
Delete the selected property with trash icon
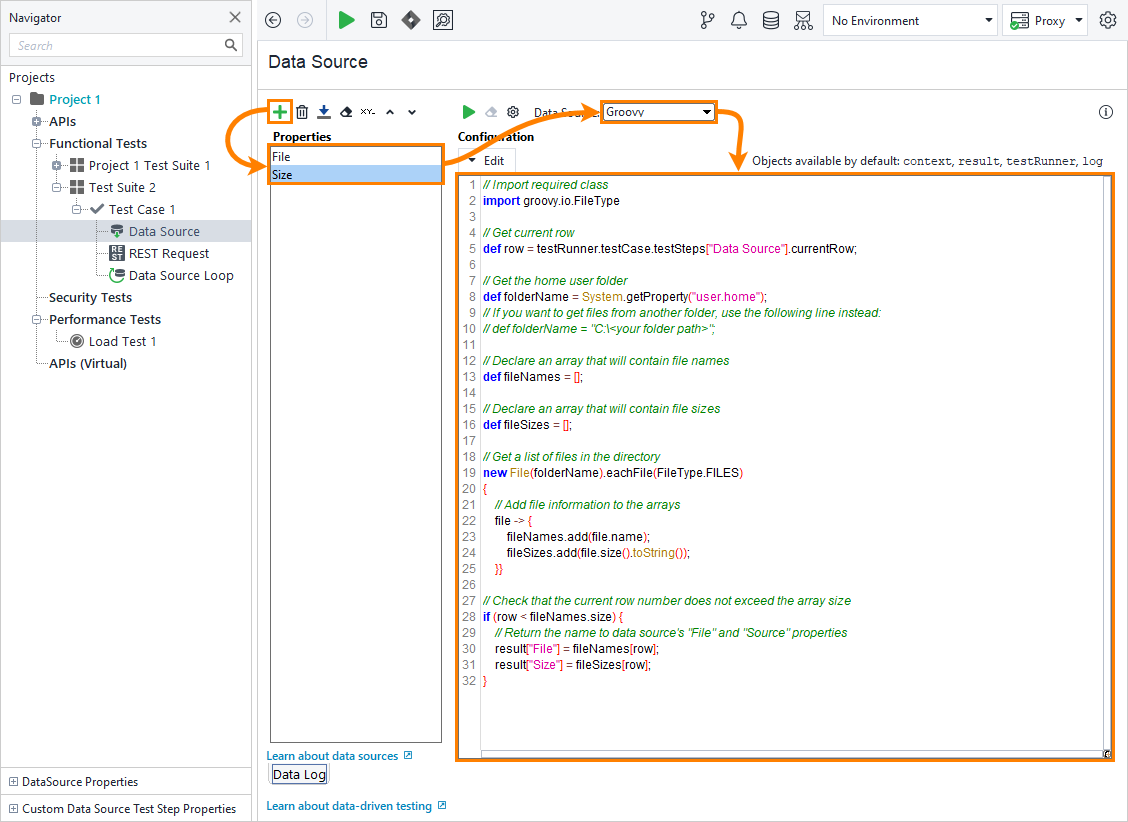[x=302, y=112]
